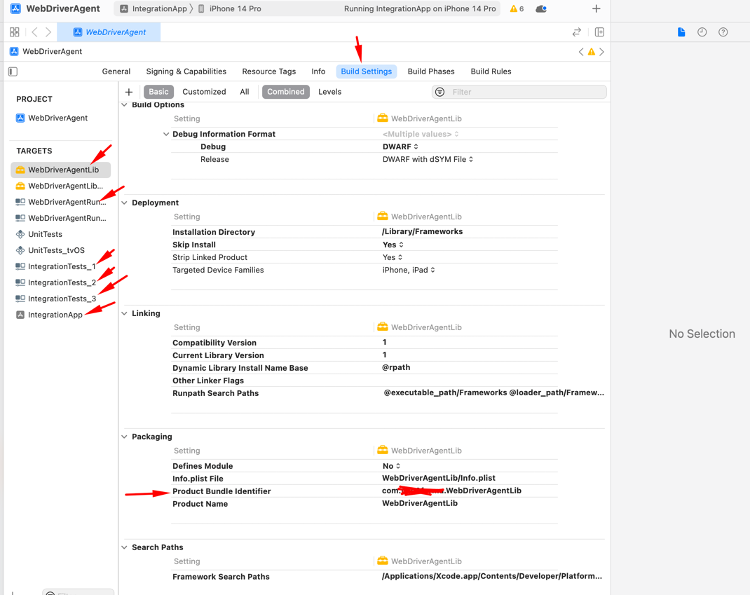
Task: Open the cloud status icon in toolbar
Action: pyautogui.click(x=541, y=9)
